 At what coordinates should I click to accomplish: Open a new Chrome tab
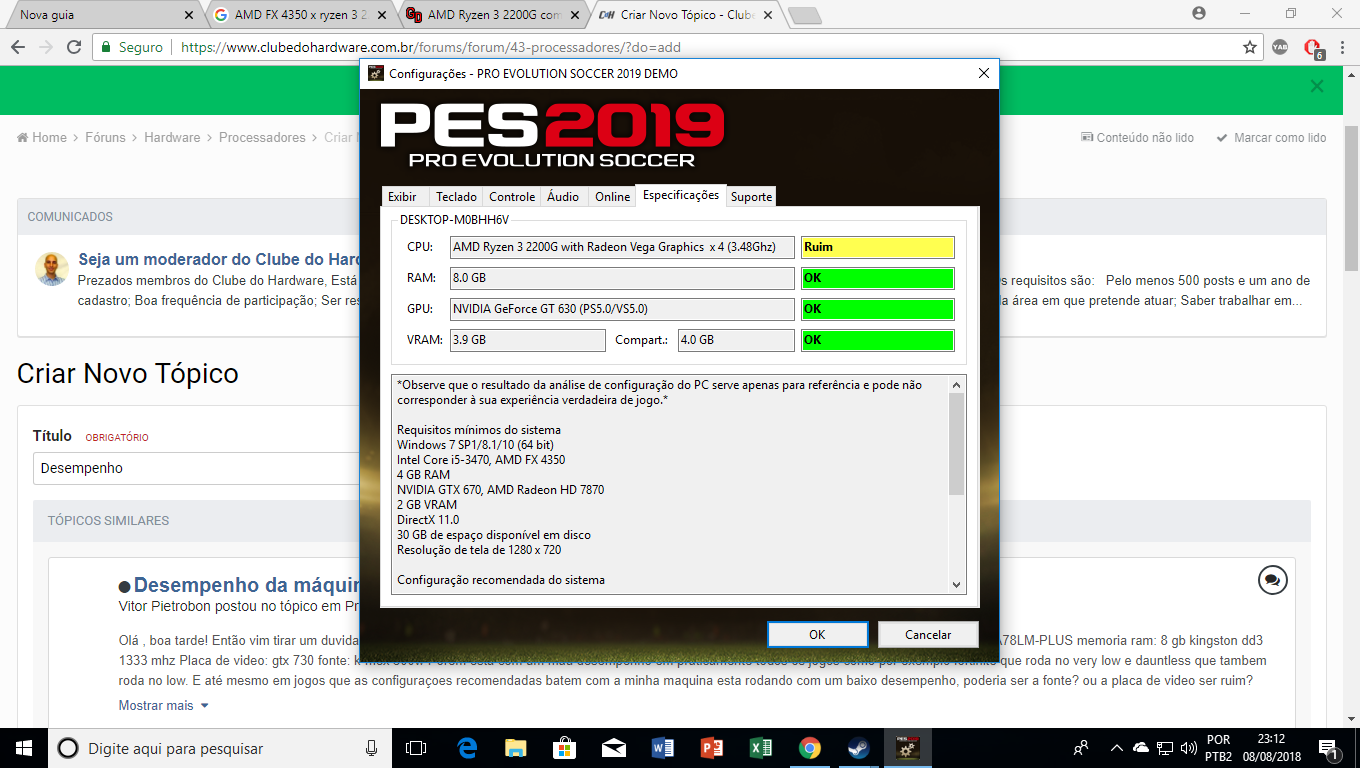804,15
